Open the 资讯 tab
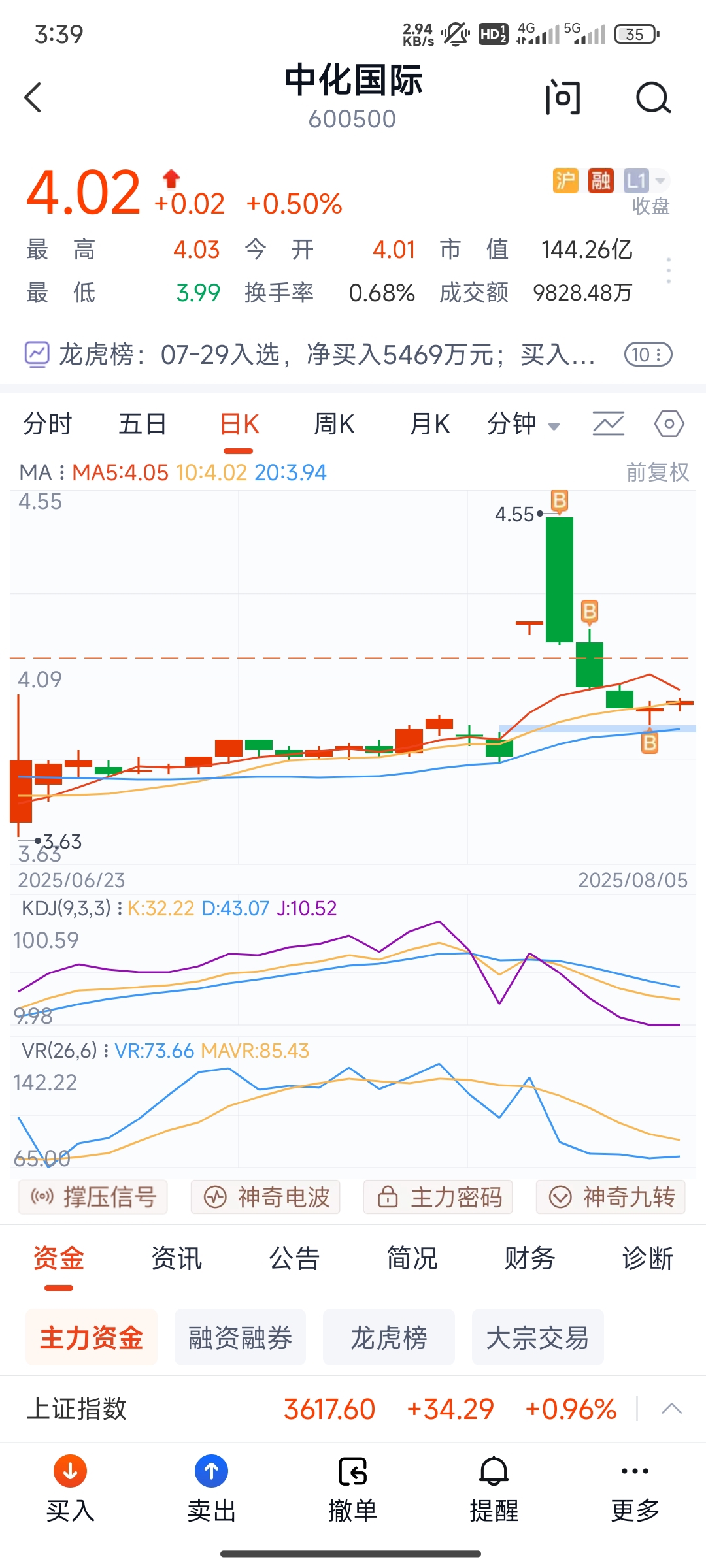 click(x=176, y=1258)
